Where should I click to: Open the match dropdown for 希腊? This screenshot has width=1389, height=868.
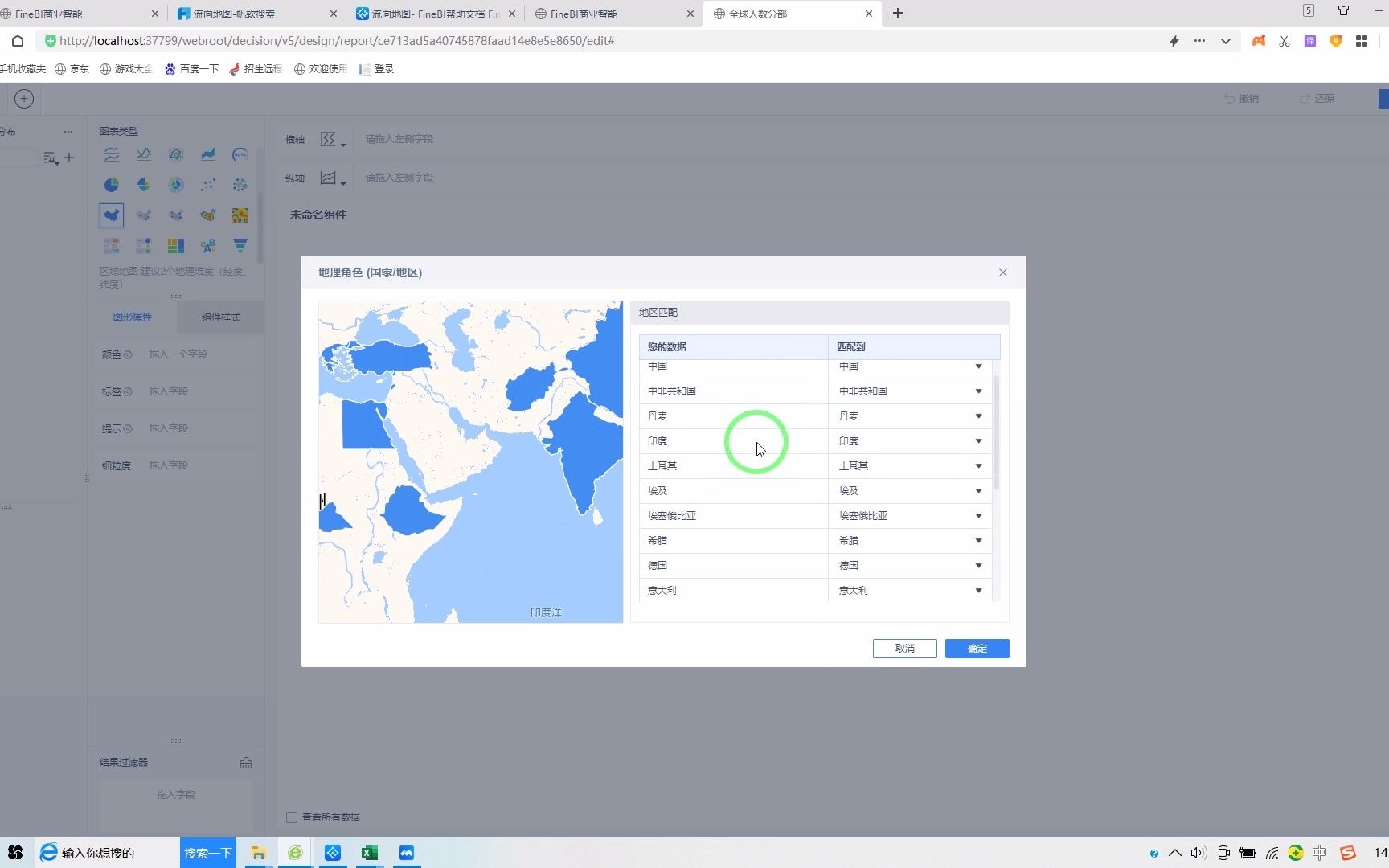point(978,541)
